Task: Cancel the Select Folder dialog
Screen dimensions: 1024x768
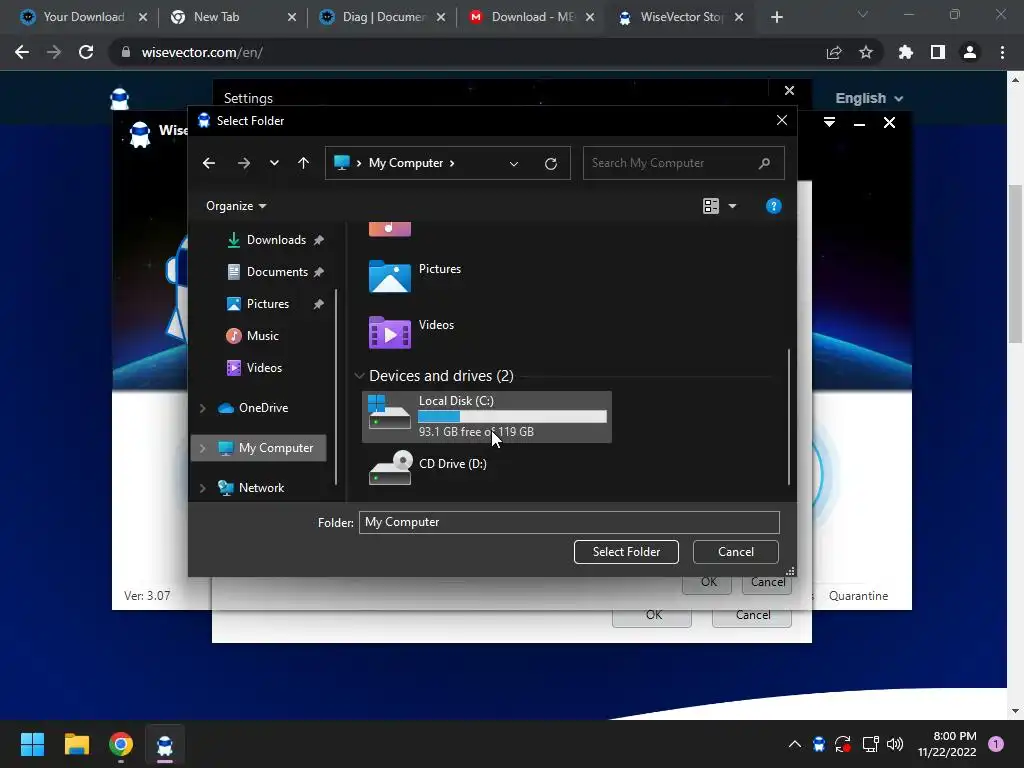Action: click(x=735, y=552)
